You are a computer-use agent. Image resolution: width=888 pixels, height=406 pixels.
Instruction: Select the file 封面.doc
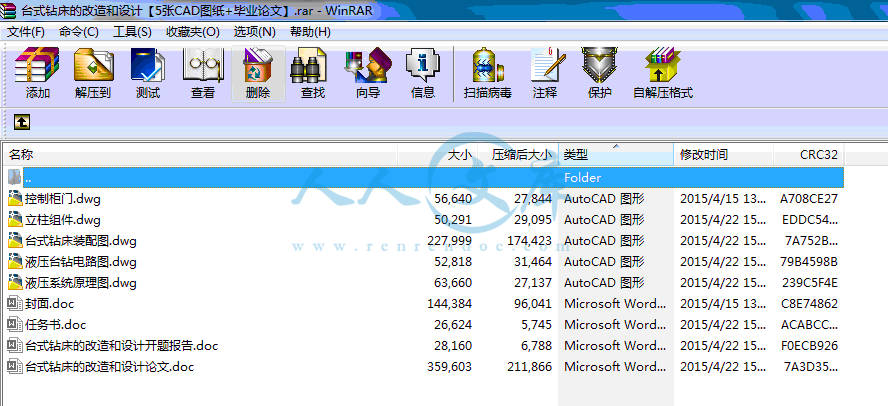49,304
